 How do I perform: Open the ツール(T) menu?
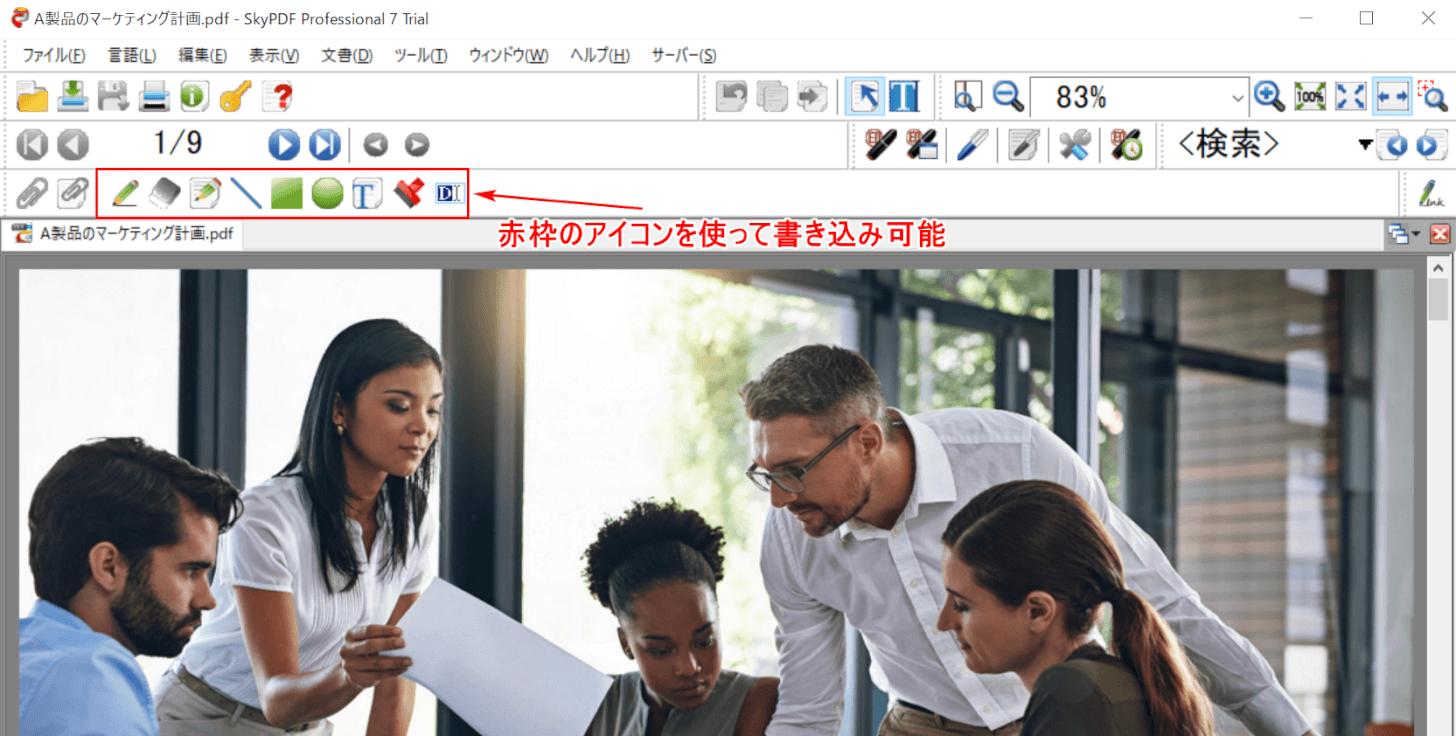pos(420,56)
